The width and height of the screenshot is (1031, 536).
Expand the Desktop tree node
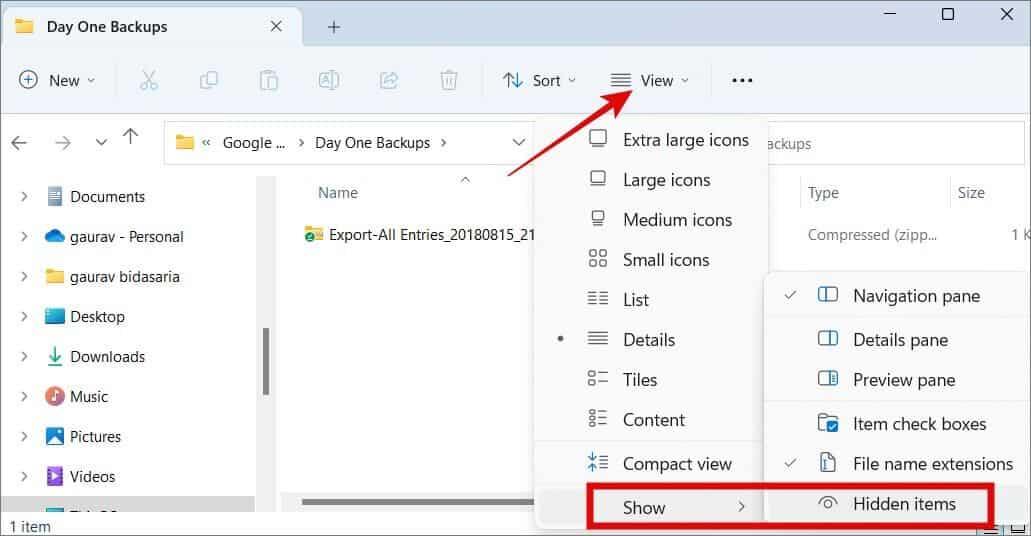[24, 316]
